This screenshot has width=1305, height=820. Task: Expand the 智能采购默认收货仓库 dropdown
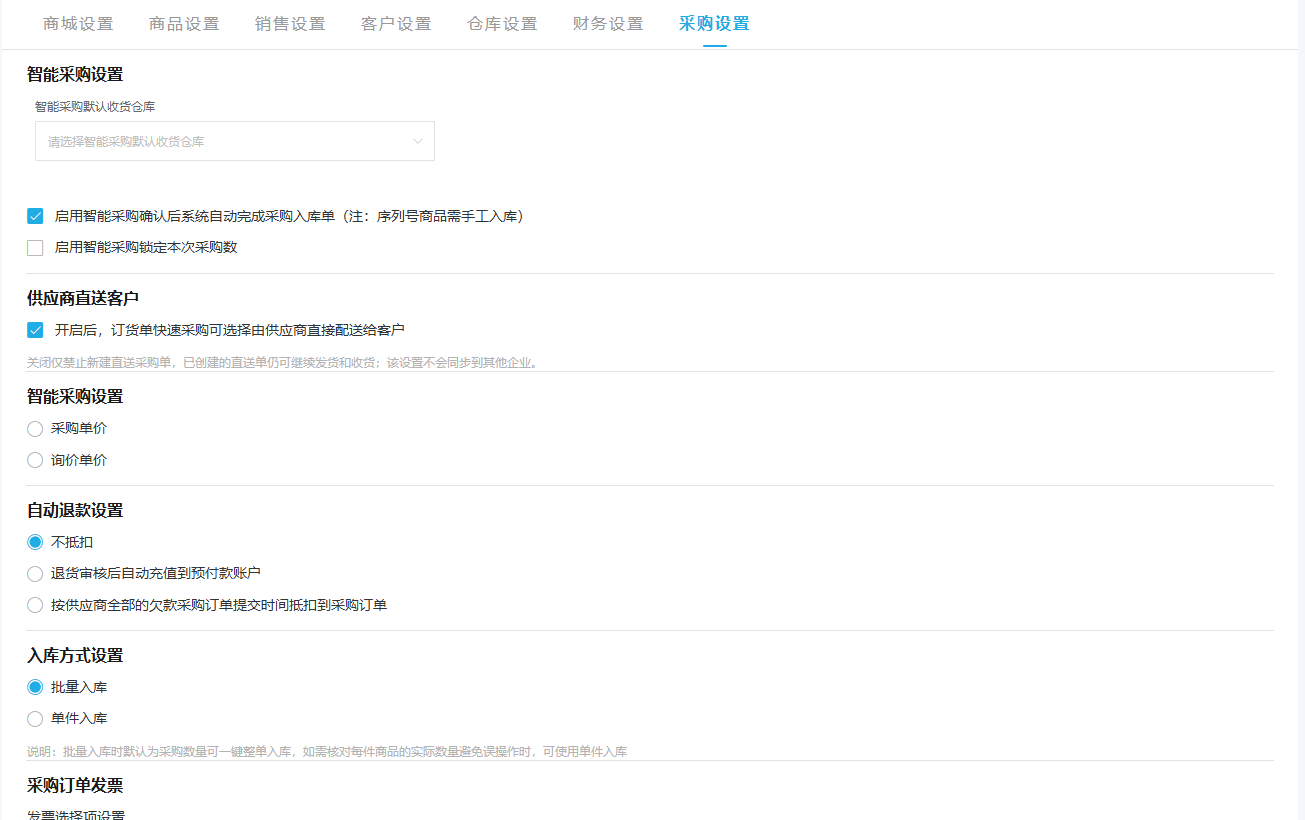[235, 141]
